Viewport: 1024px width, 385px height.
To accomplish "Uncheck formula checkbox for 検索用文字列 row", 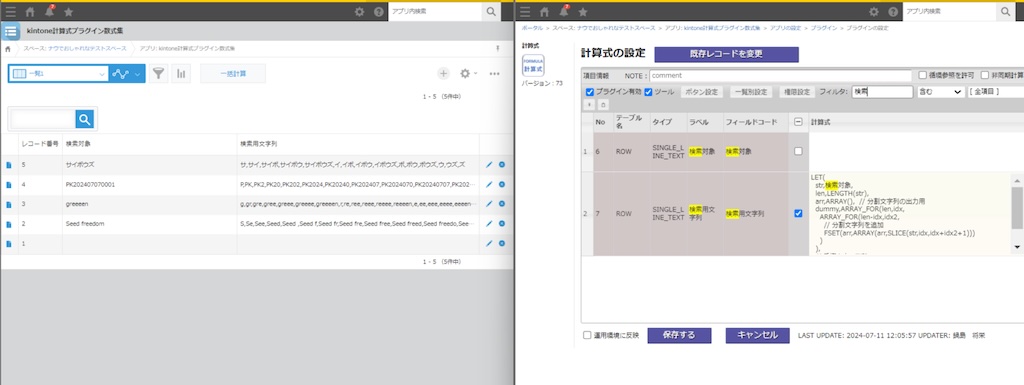I will (798, 213).
